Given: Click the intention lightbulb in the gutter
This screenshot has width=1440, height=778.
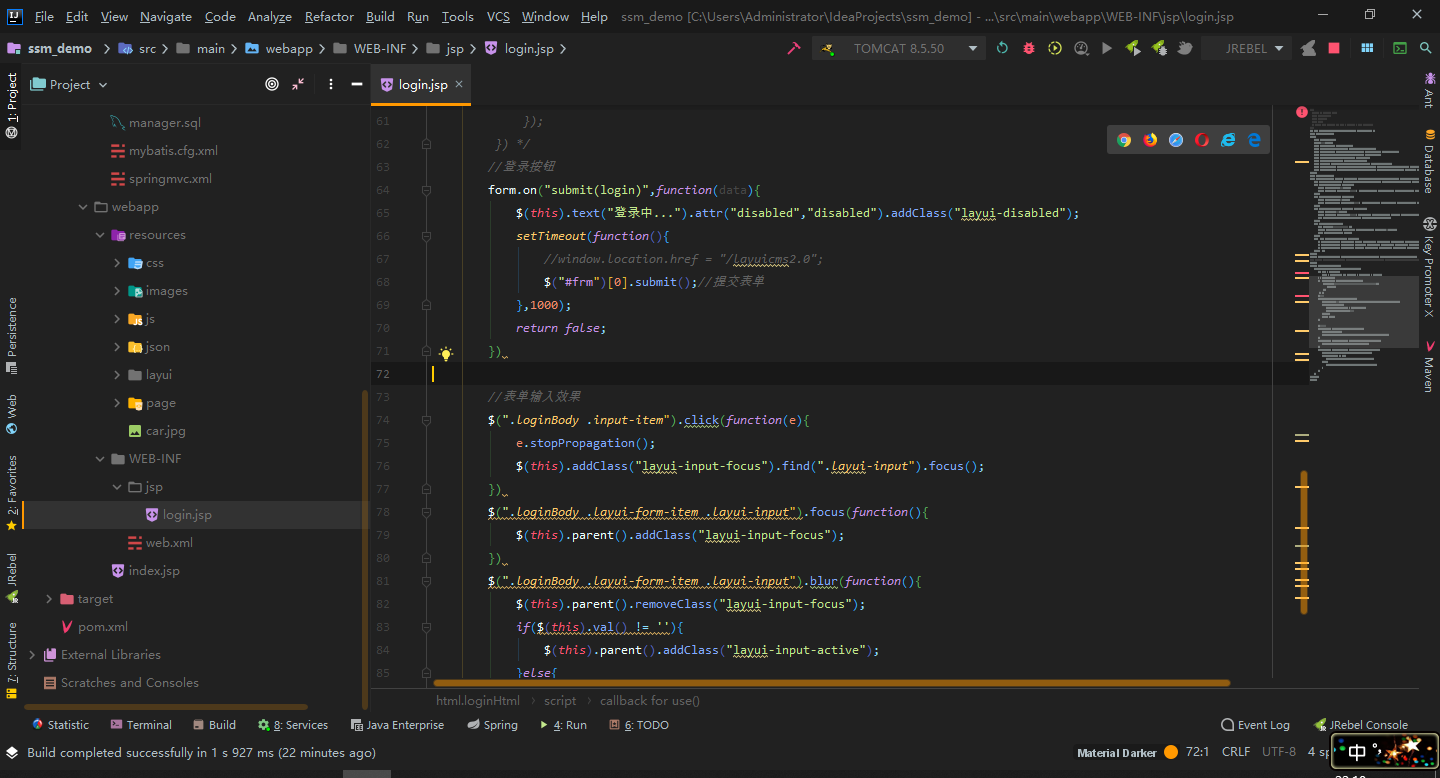Looking at the screenshot, I should [446, 352].
